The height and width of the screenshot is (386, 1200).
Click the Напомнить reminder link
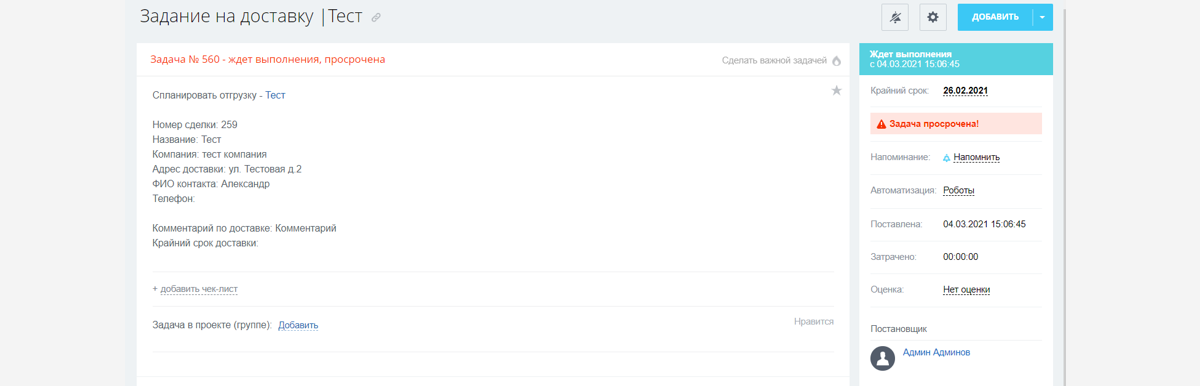976,157
